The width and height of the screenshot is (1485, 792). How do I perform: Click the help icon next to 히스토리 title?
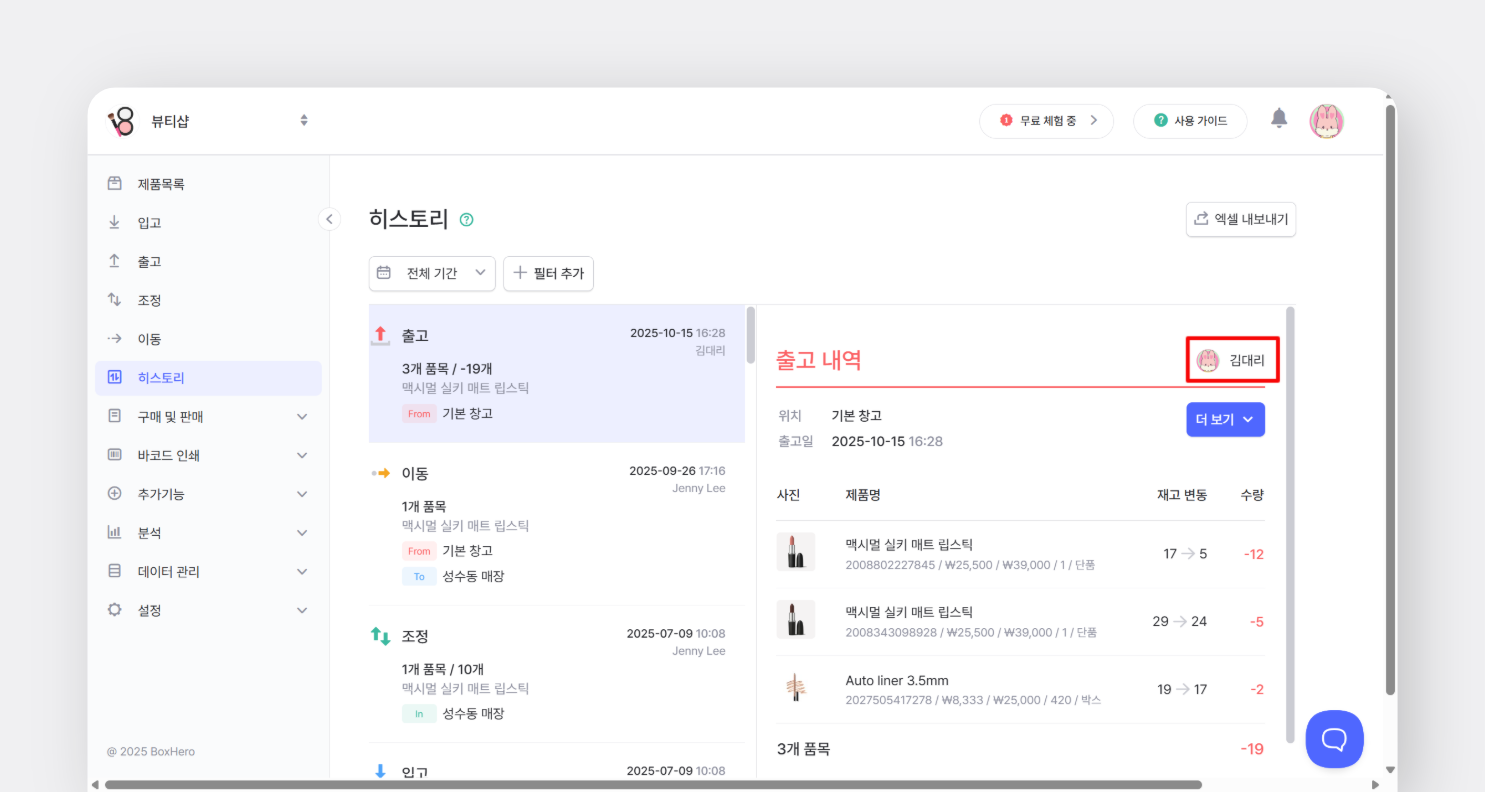coord(466,220)
